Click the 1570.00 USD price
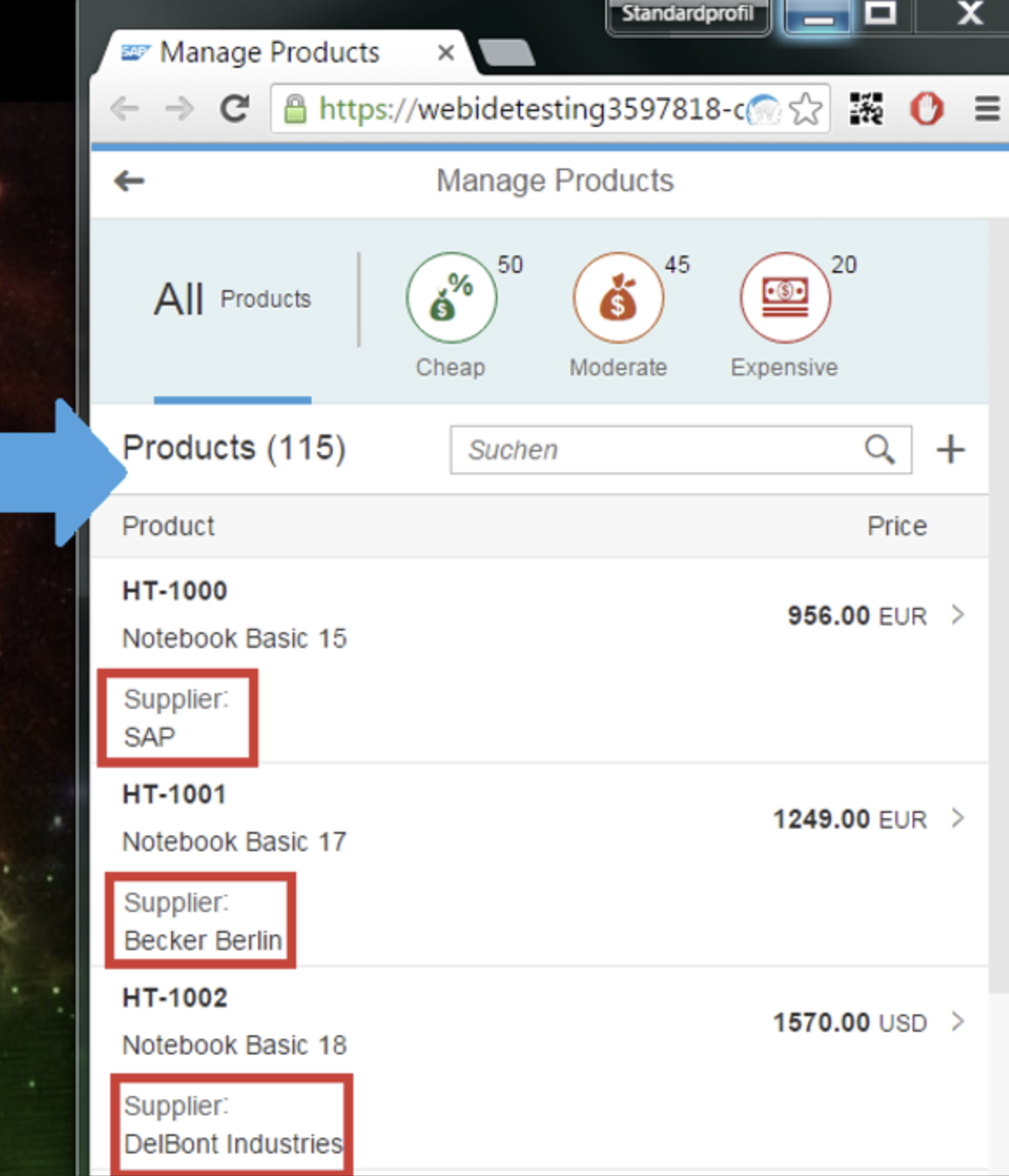Viewport: 1009px width, 1176px height. click(850, 1022)
